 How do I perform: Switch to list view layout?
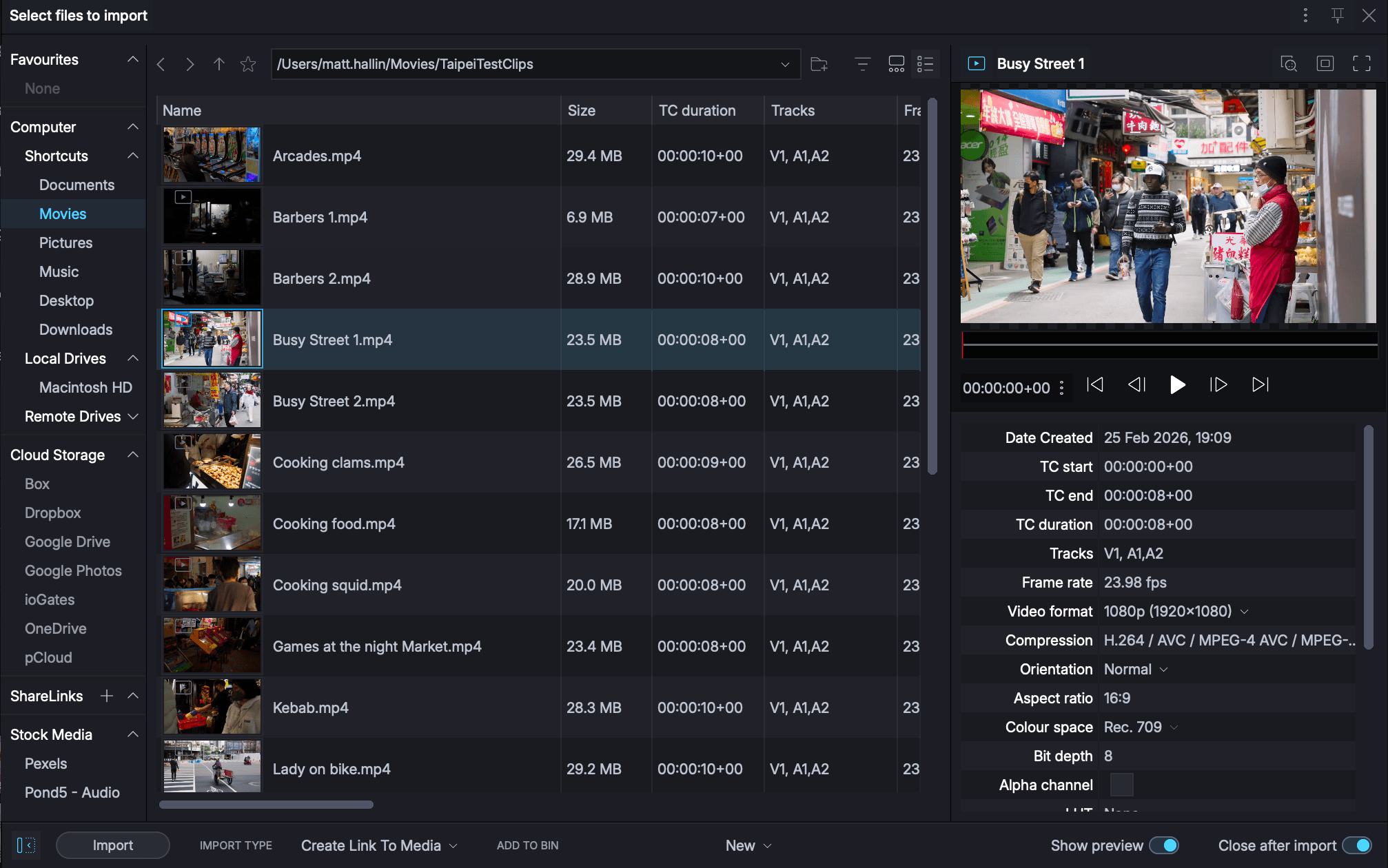pos(926,64)
